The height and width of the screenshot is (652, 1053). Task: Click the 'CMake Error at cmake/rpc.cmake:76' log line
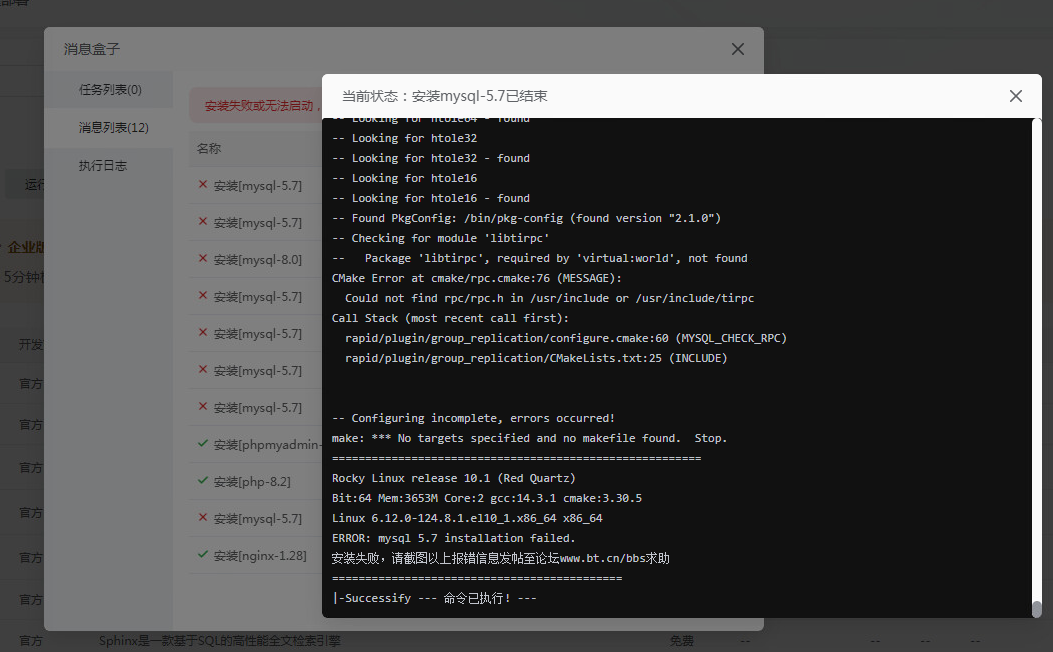coord(477,278)
